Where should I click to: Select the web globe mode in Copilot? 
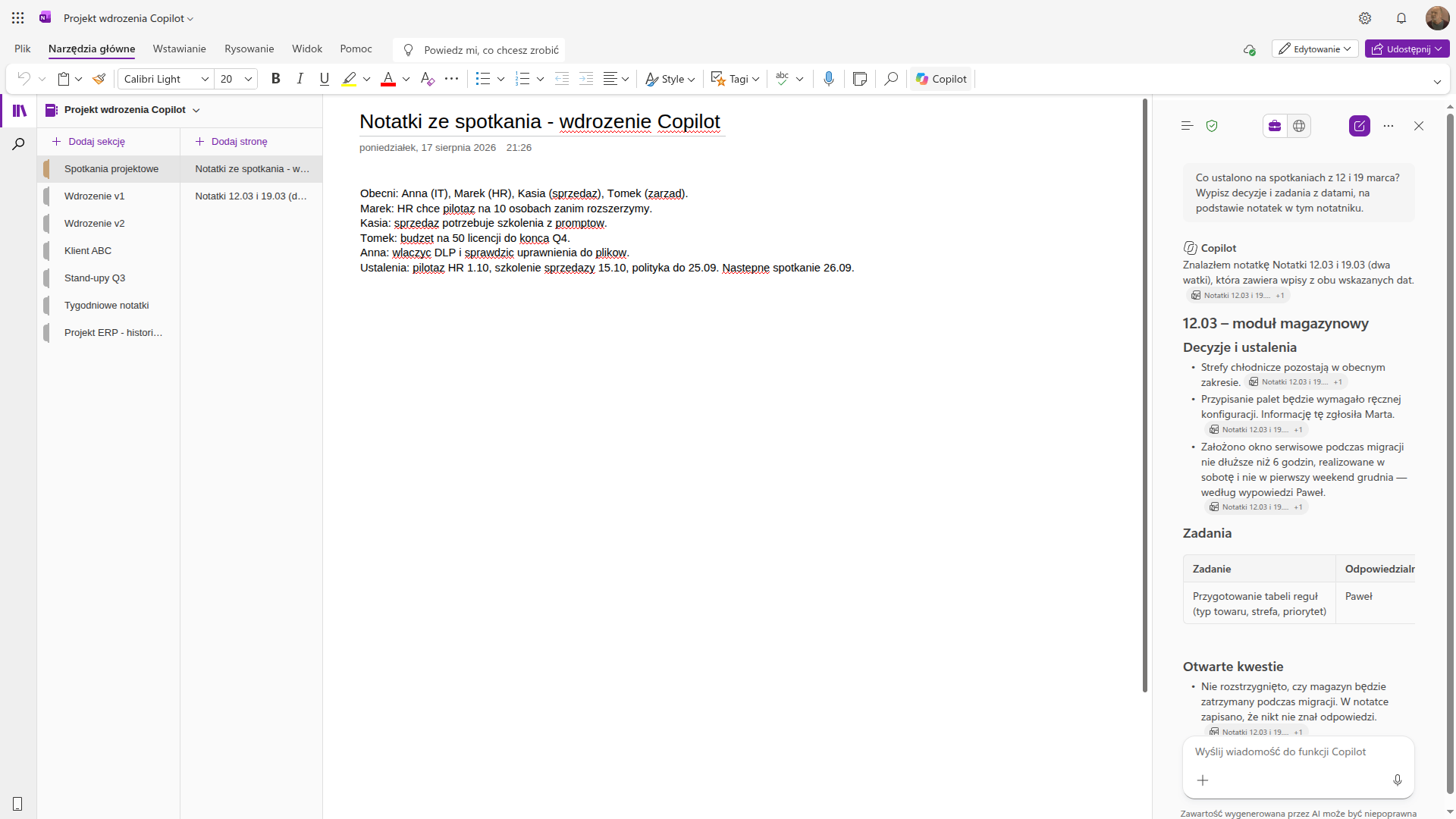[1299, 126]
